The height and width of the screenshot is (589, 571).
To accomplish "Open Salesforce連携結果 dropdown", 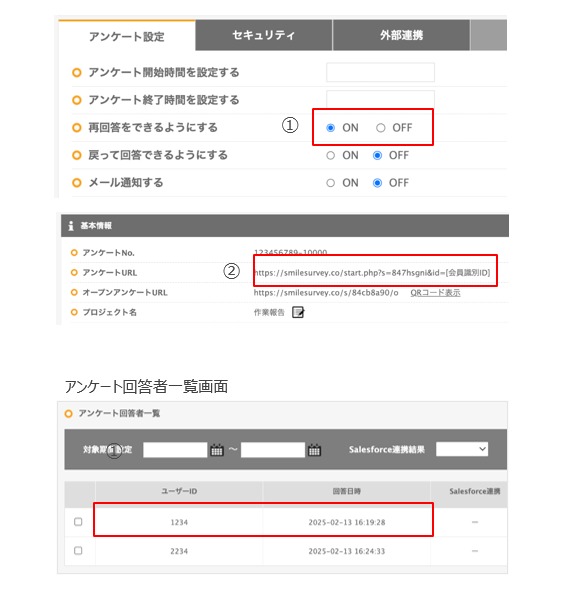I will (x=462, y=449).
